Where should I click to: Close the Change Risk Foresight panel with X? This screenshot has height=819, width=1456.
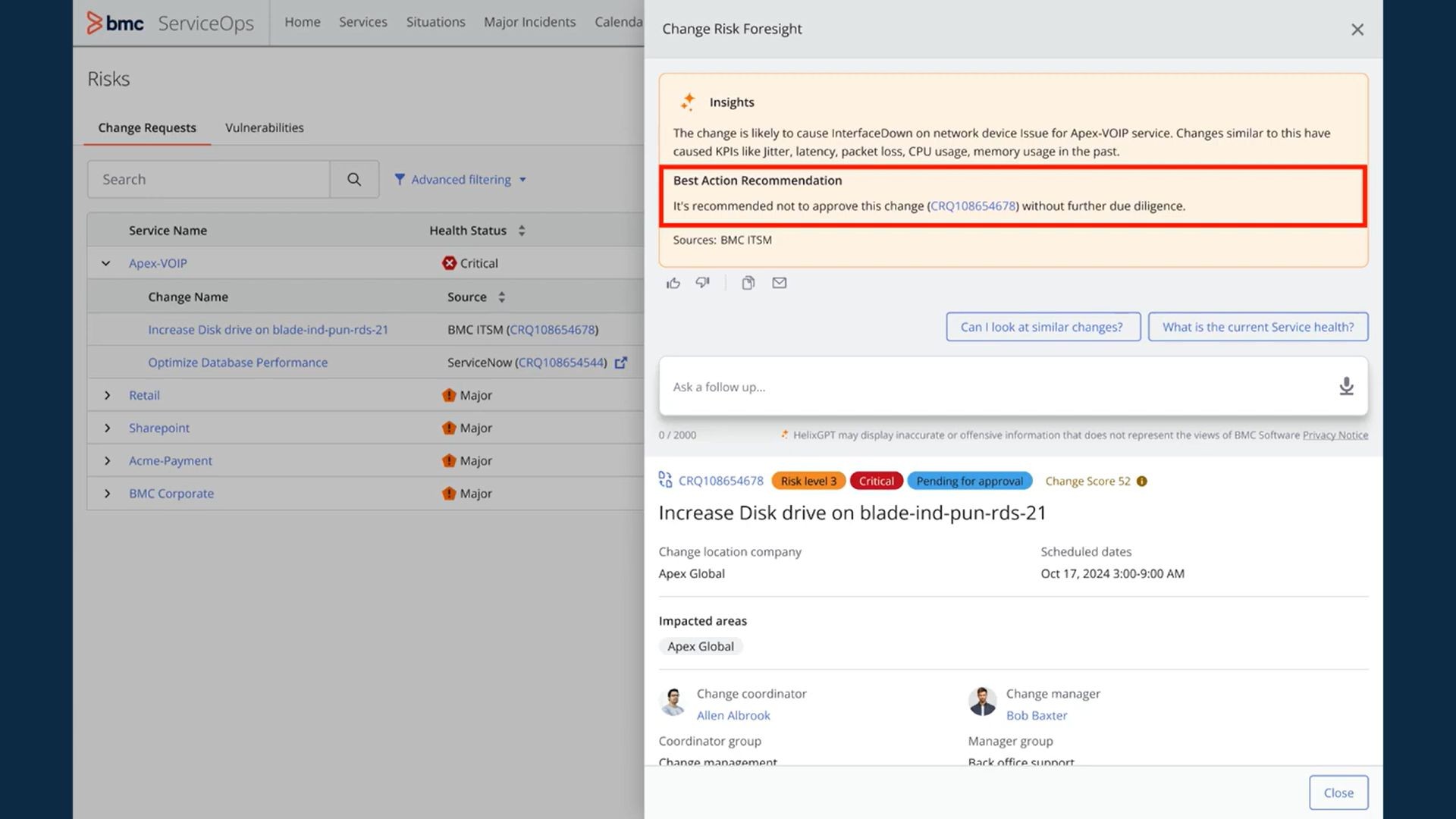(1357, 30)
